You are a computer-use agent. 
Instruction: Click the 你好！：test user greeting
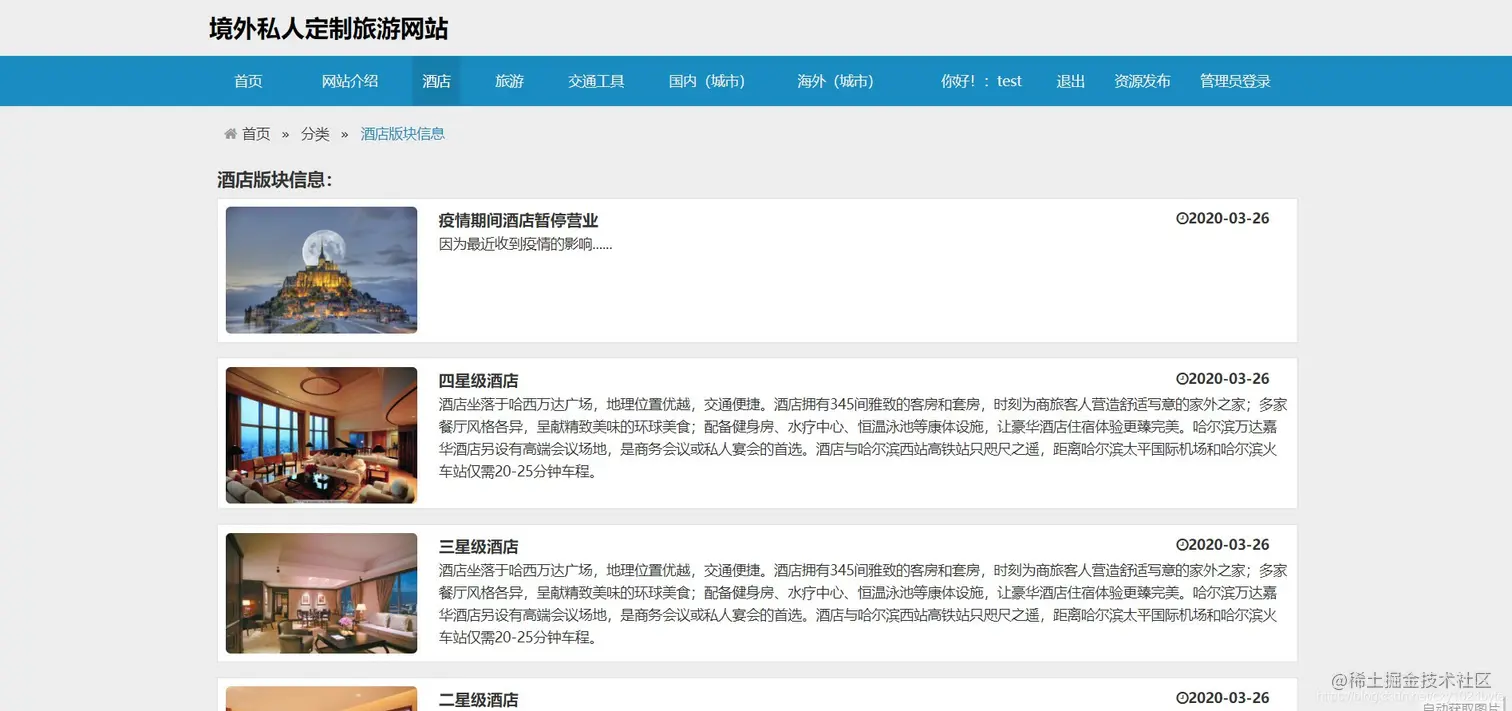(x=981, y=81)
